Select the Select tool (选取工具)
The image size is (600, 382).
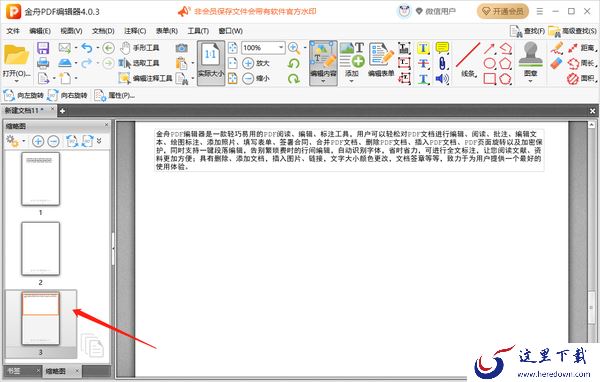click(x=139, y=63)
